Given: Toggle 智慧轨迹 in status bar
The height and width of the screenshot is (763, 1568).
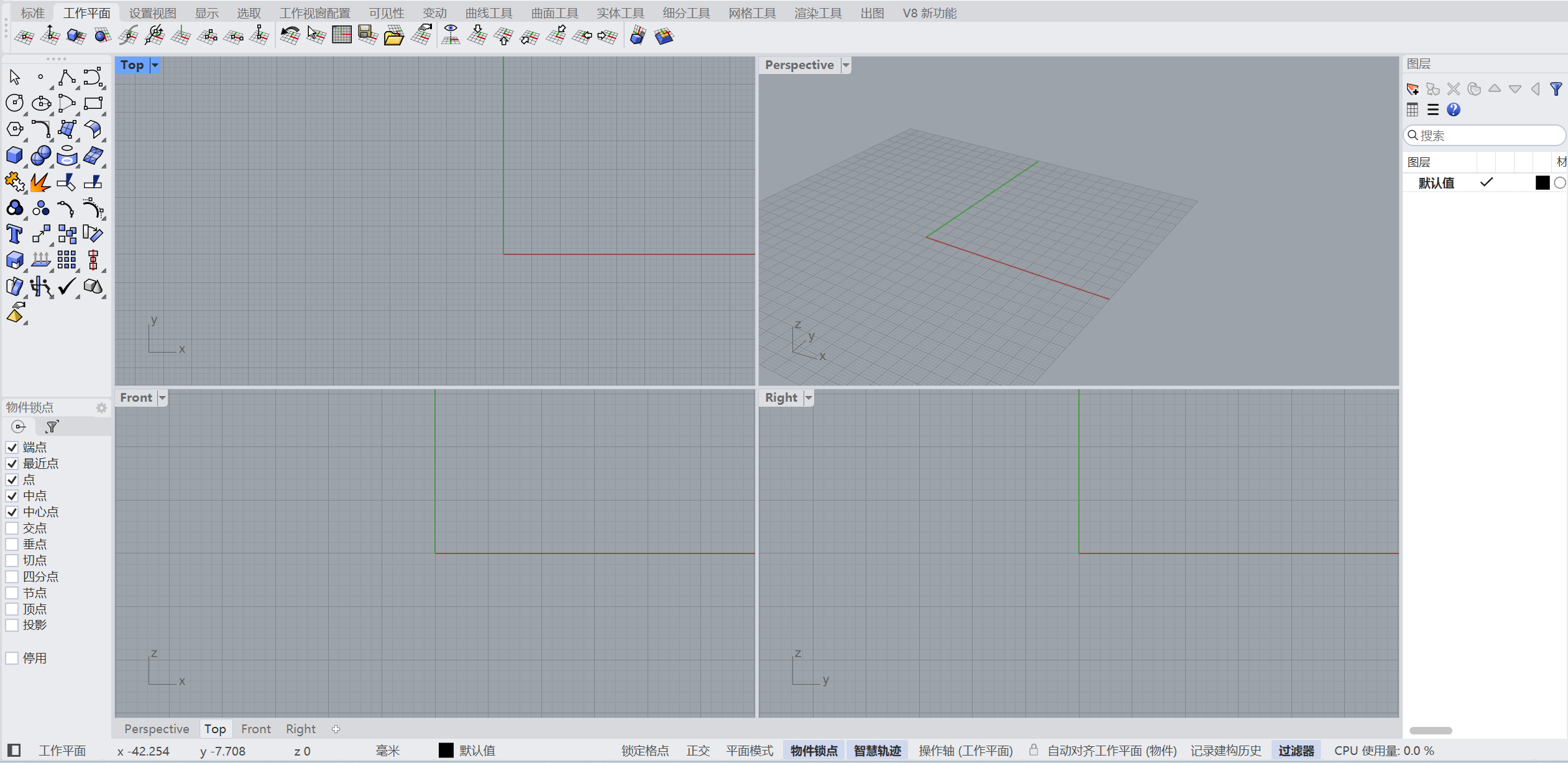Looking at the screenshot, I should coord(878,751).
